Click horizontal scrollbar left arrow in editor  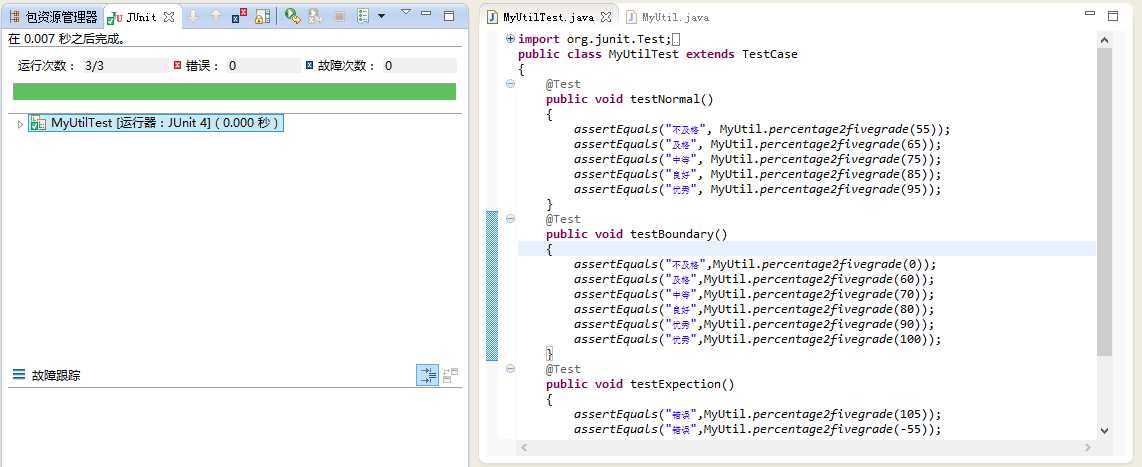(x=522, y=447)
